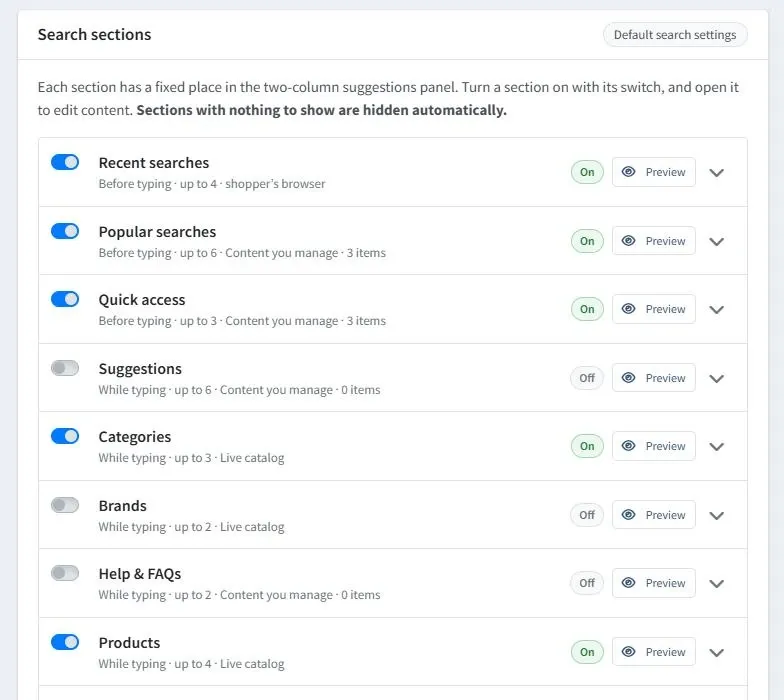Click "While typing · up to 6" description
Image resolution: width=784 pixels, height=700 pixels.
click(239, 390)
